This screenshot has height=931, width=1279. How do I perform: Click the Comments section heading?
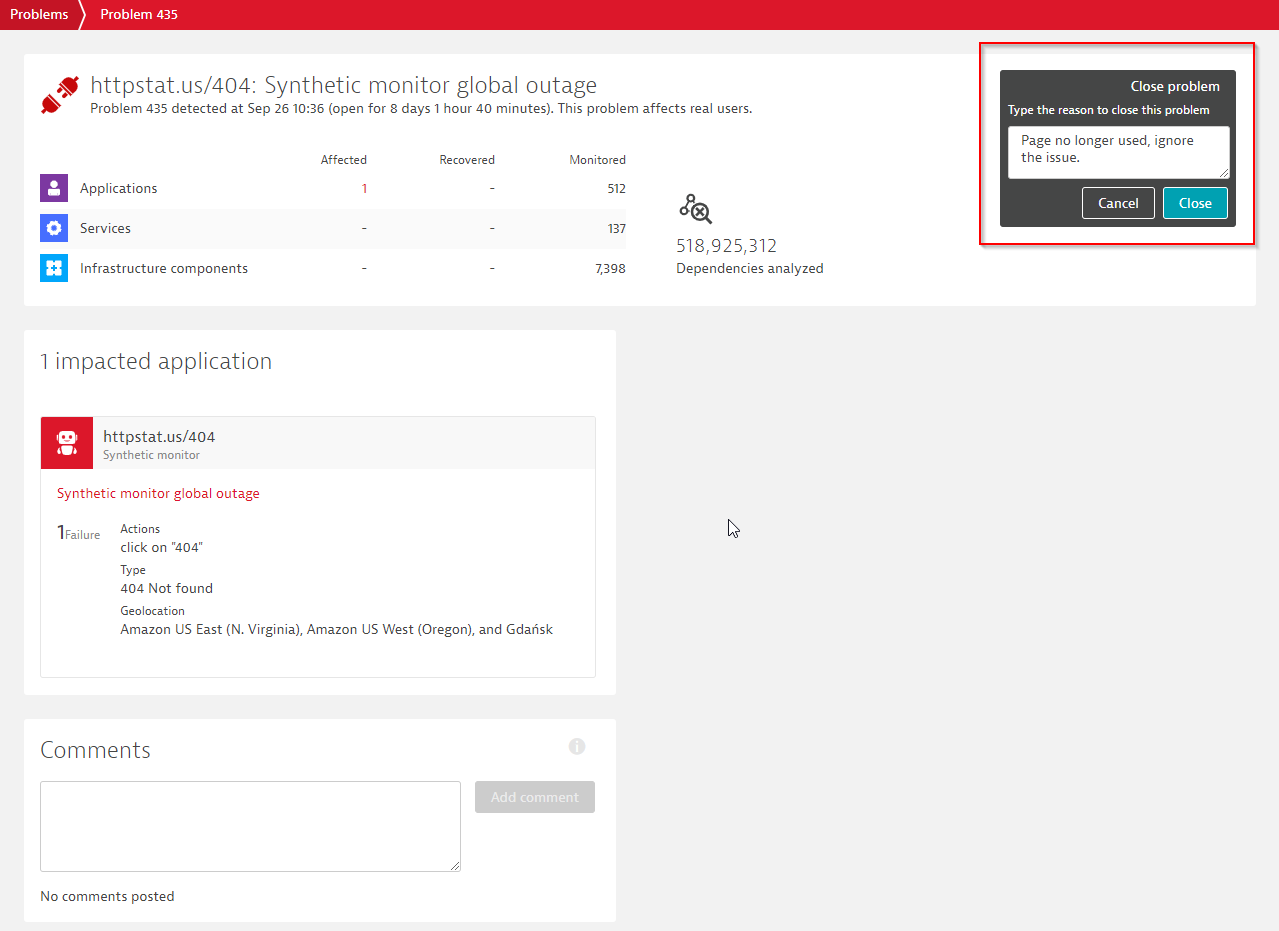click(x=95, y=750)
